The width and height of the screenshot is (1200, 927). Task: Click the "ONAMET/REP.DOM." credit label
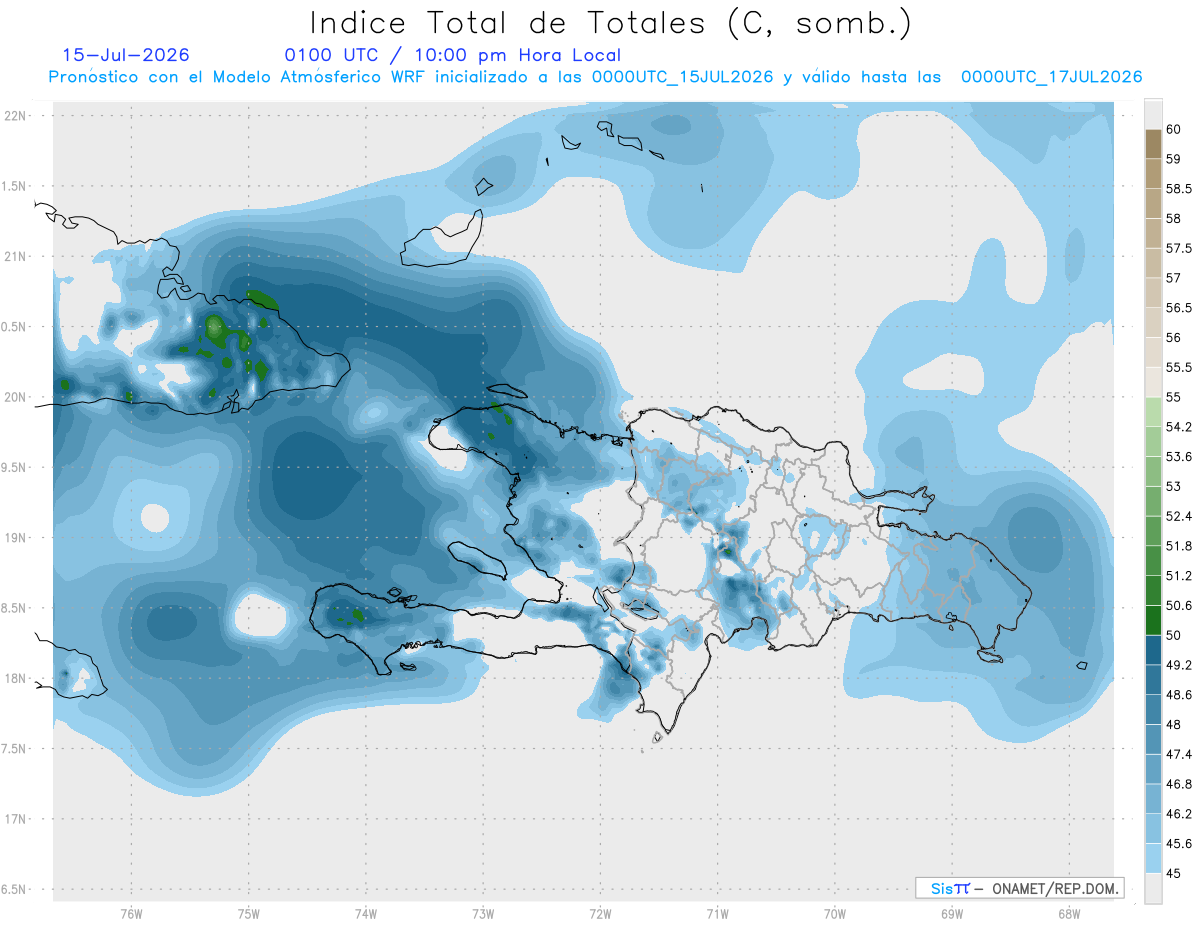[1057, 888]
